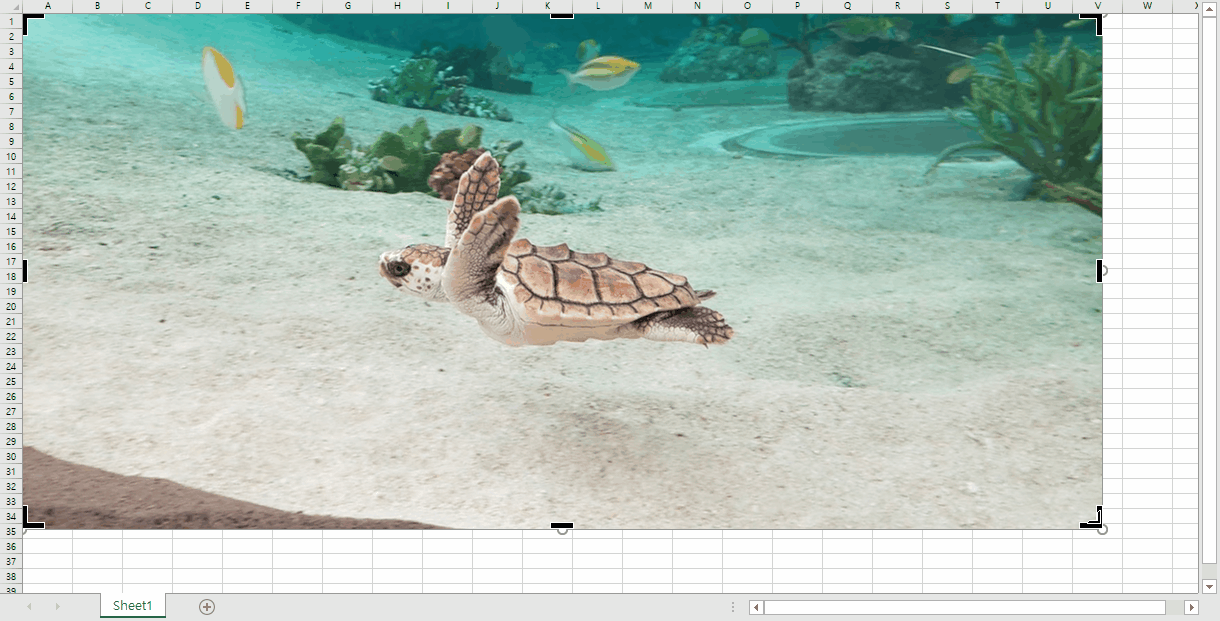The height and width of the screenshot is (621, 1220).
Task: Select row 32 header
Action: point(11,486)
